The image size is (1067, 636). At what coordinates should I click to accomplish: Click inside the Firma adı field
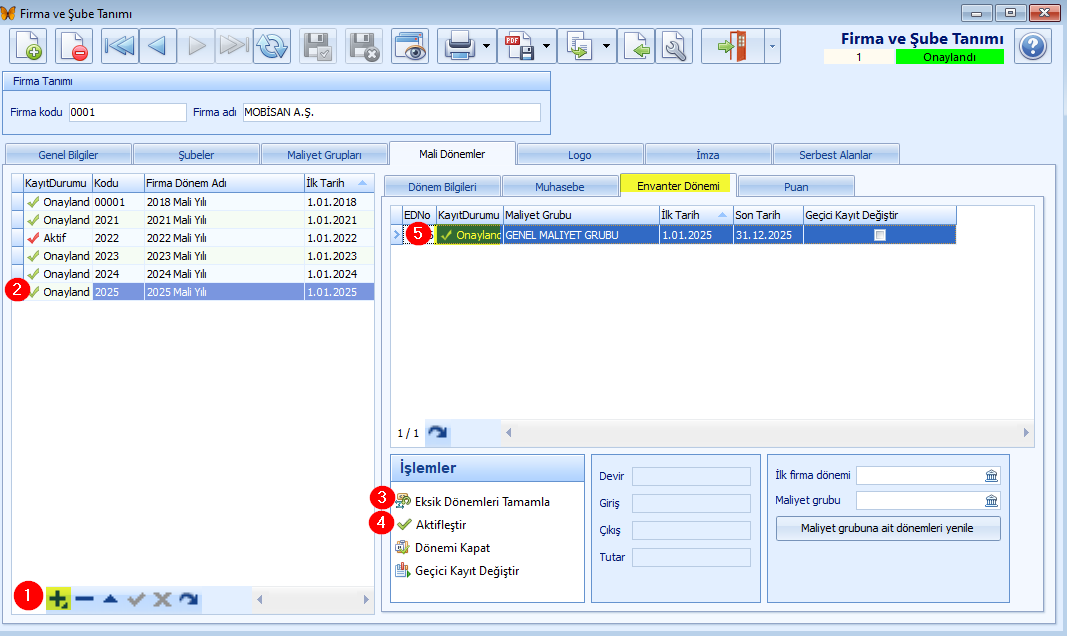click(391, 112)
